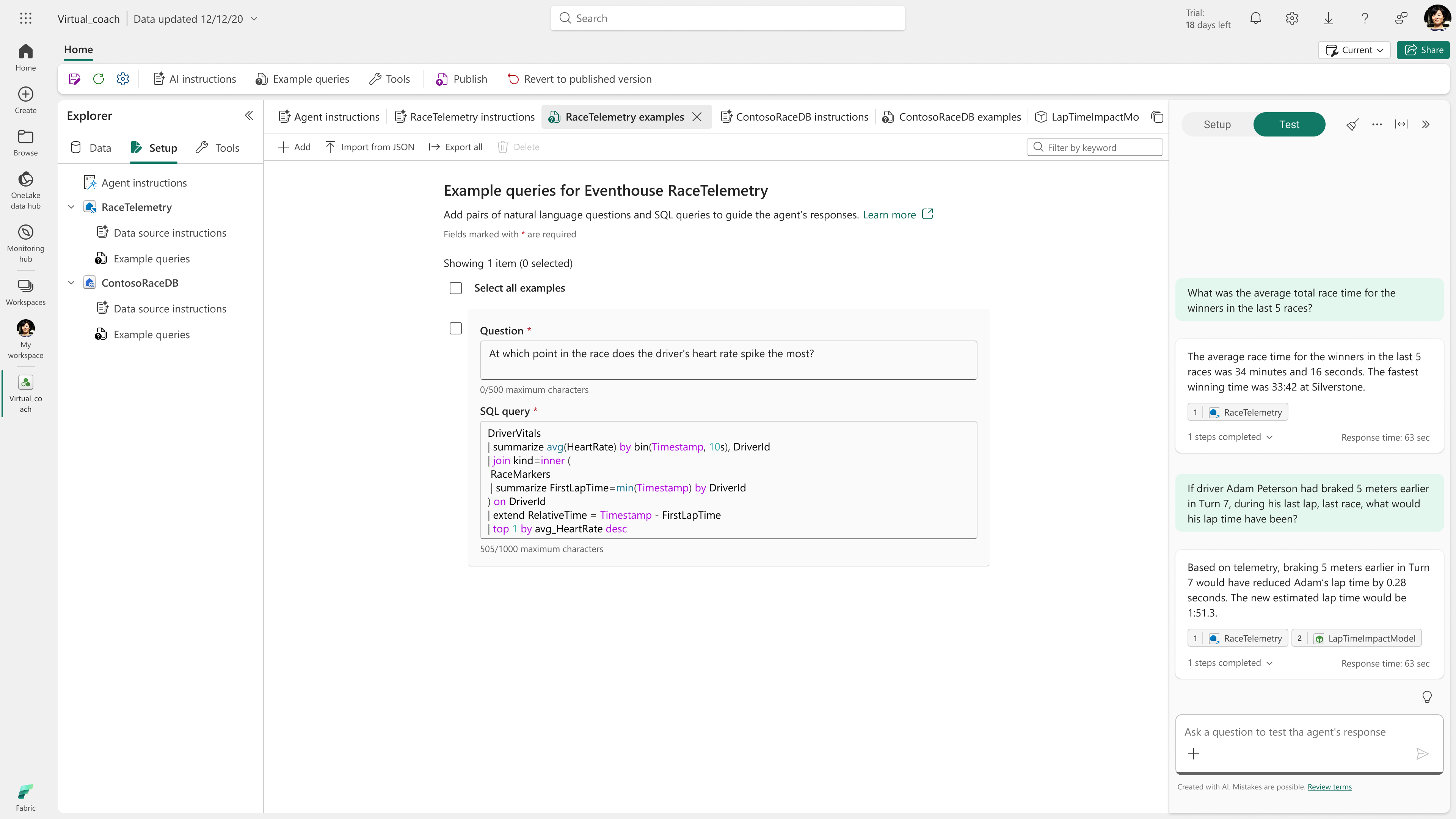Click the save icon in the toolbar

coord(74,79)
